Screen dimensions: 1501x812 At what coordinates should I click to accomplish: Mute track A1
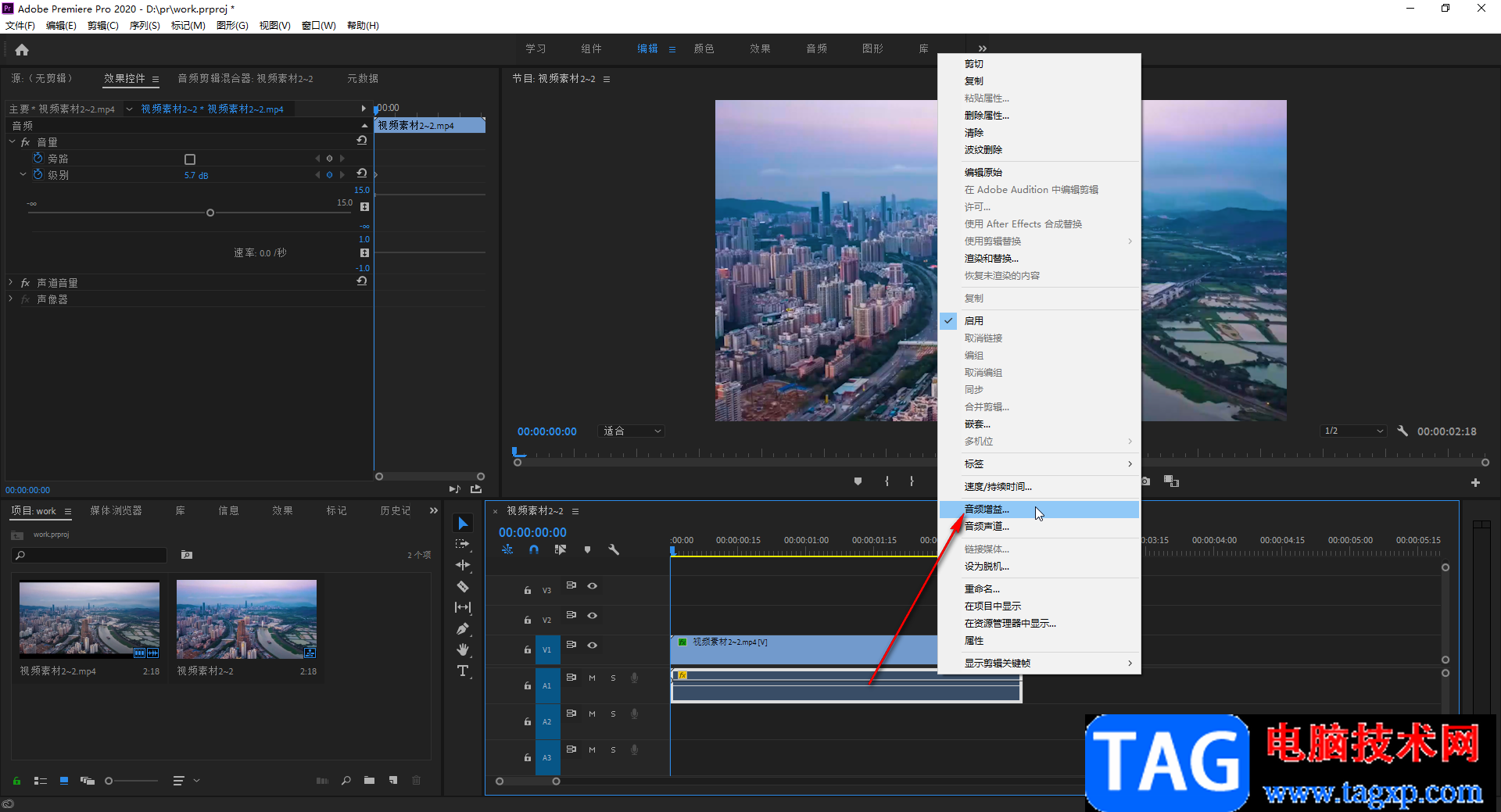click(592, 678)
